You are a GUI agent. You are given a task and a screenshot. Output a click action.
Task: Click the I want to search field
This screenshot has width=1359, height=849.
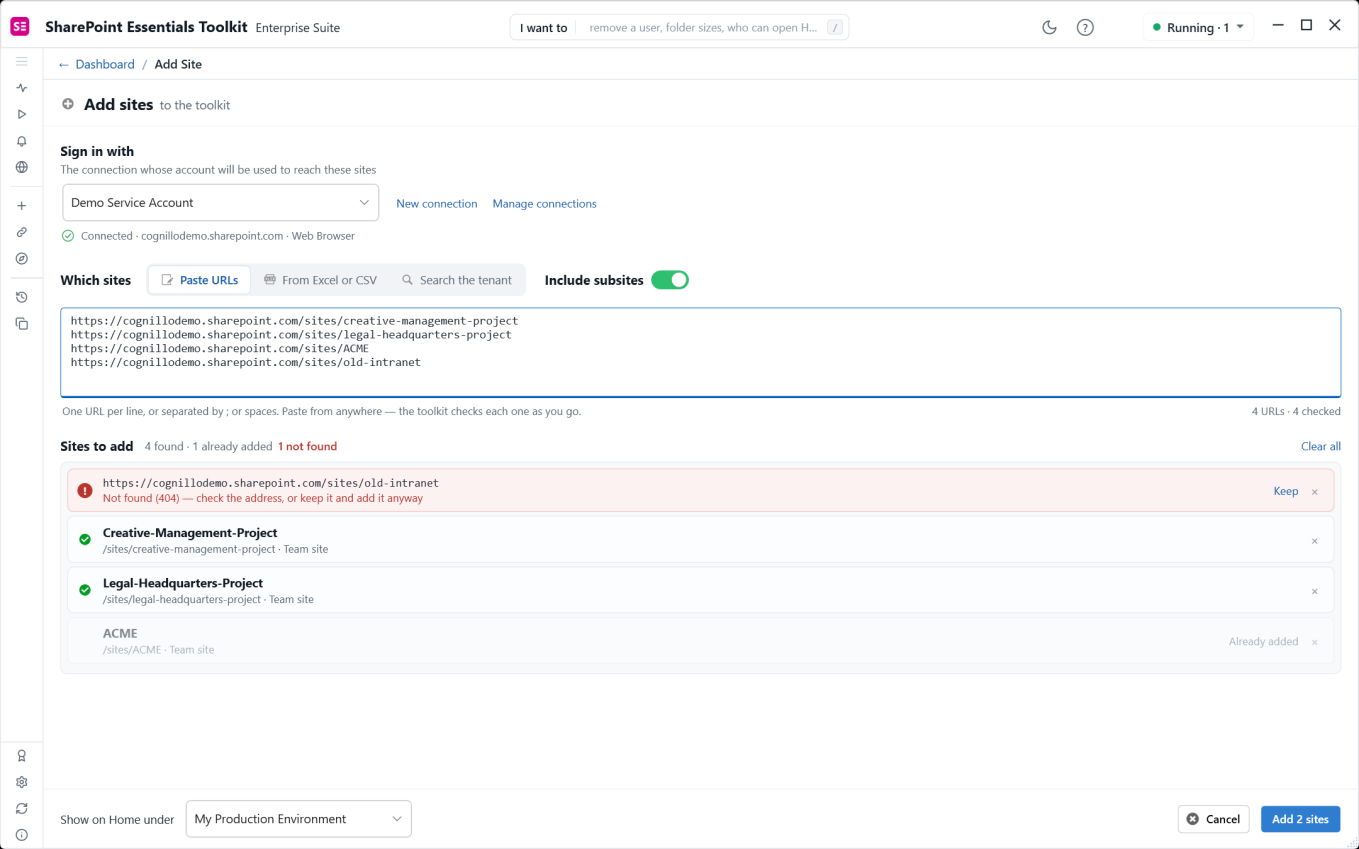(x=679, y=27)
